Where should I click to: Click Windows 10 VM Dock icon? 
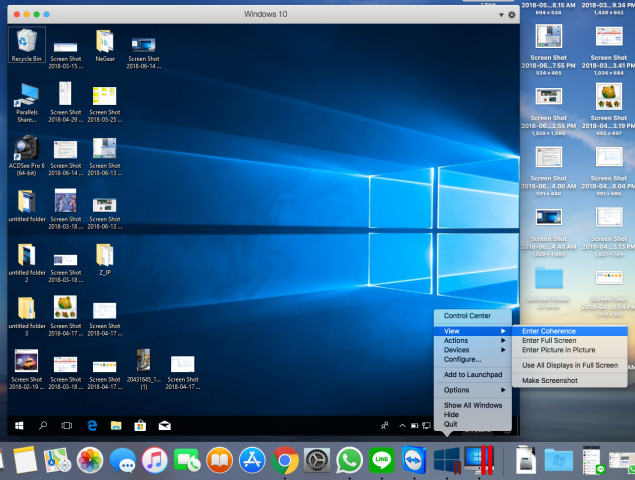point(447,460)
